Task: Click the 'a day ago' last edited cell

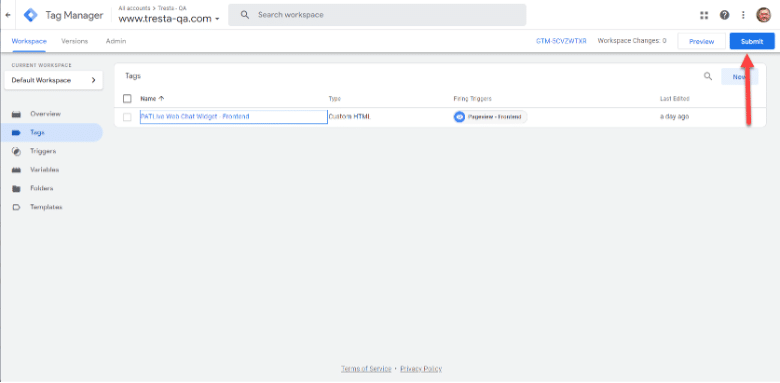Action: pos(675,117)
